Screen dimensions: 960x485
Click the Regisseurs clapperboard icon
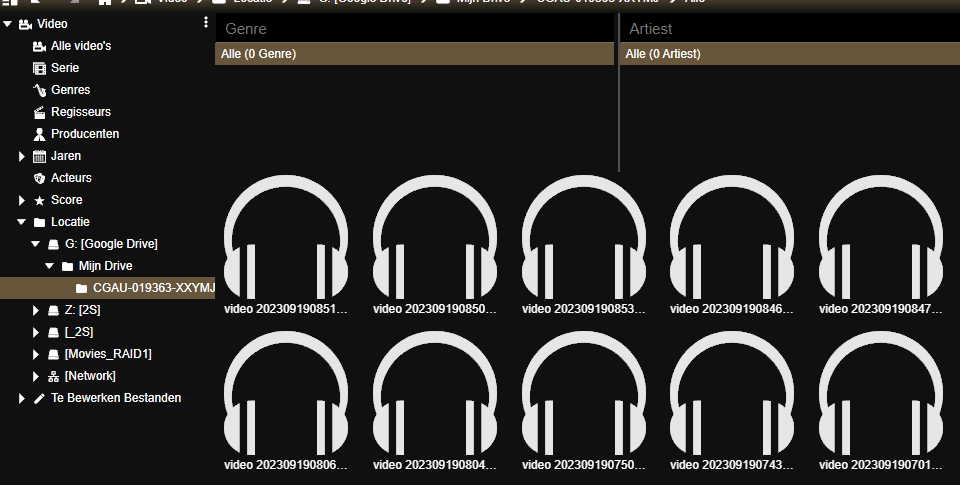[39, 113]
